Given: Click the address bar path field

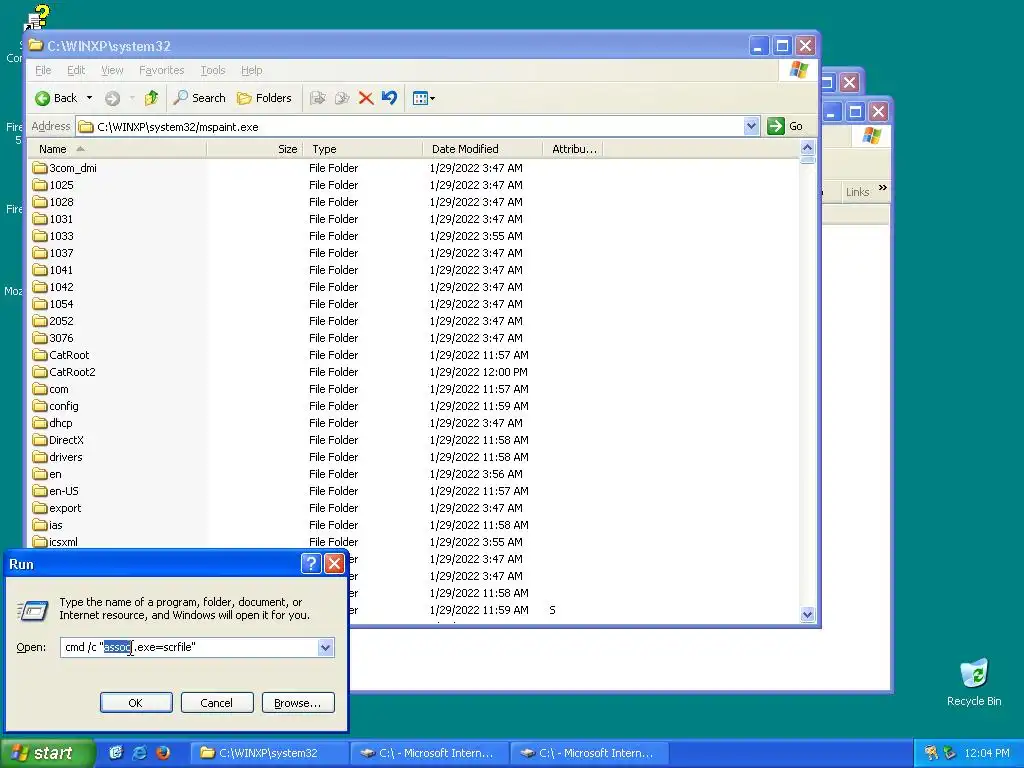Looking at the screenshot, I should click(410, 127).
